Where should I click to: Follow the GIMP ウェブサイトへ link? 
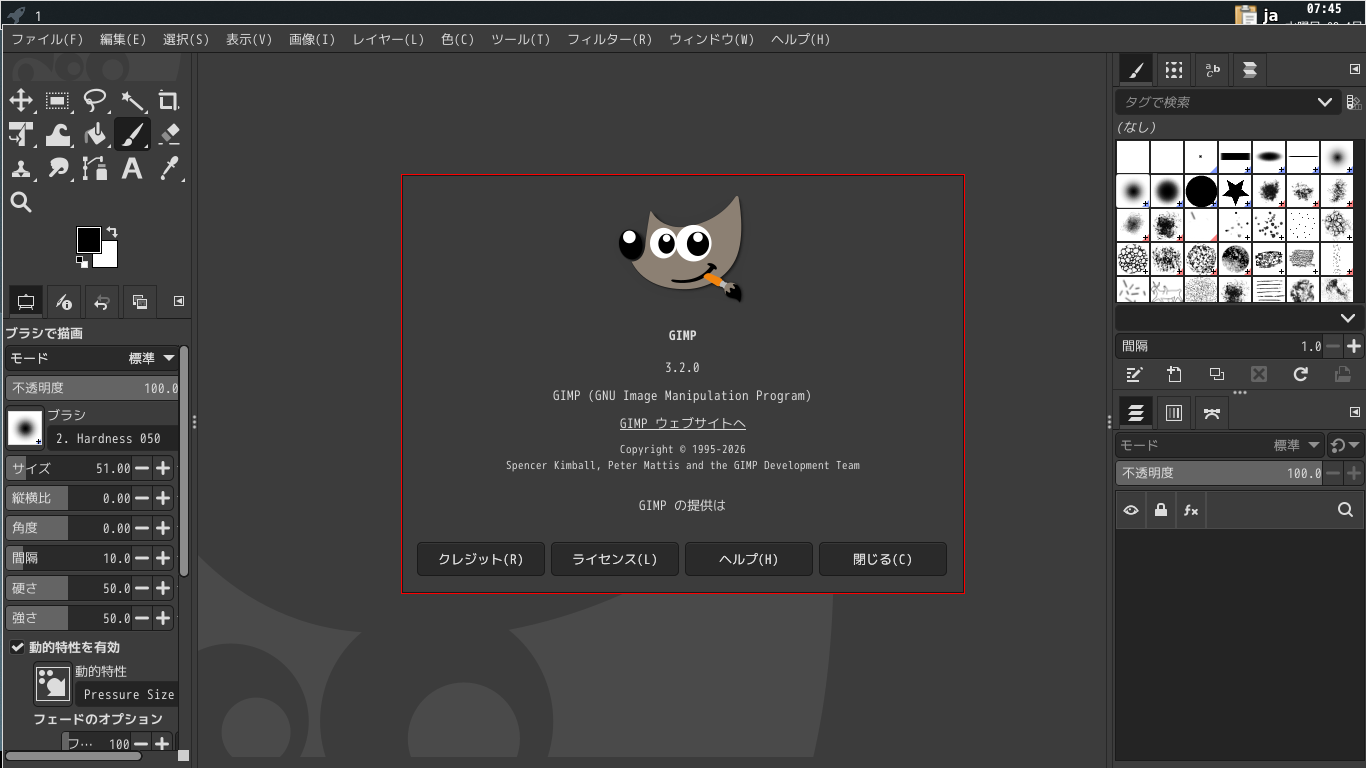[x=682, y=423]
